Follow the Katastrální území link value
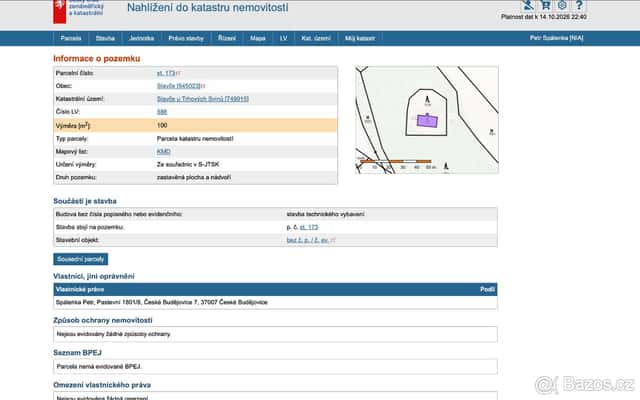 pyautogui.click(x=203, y=99)
